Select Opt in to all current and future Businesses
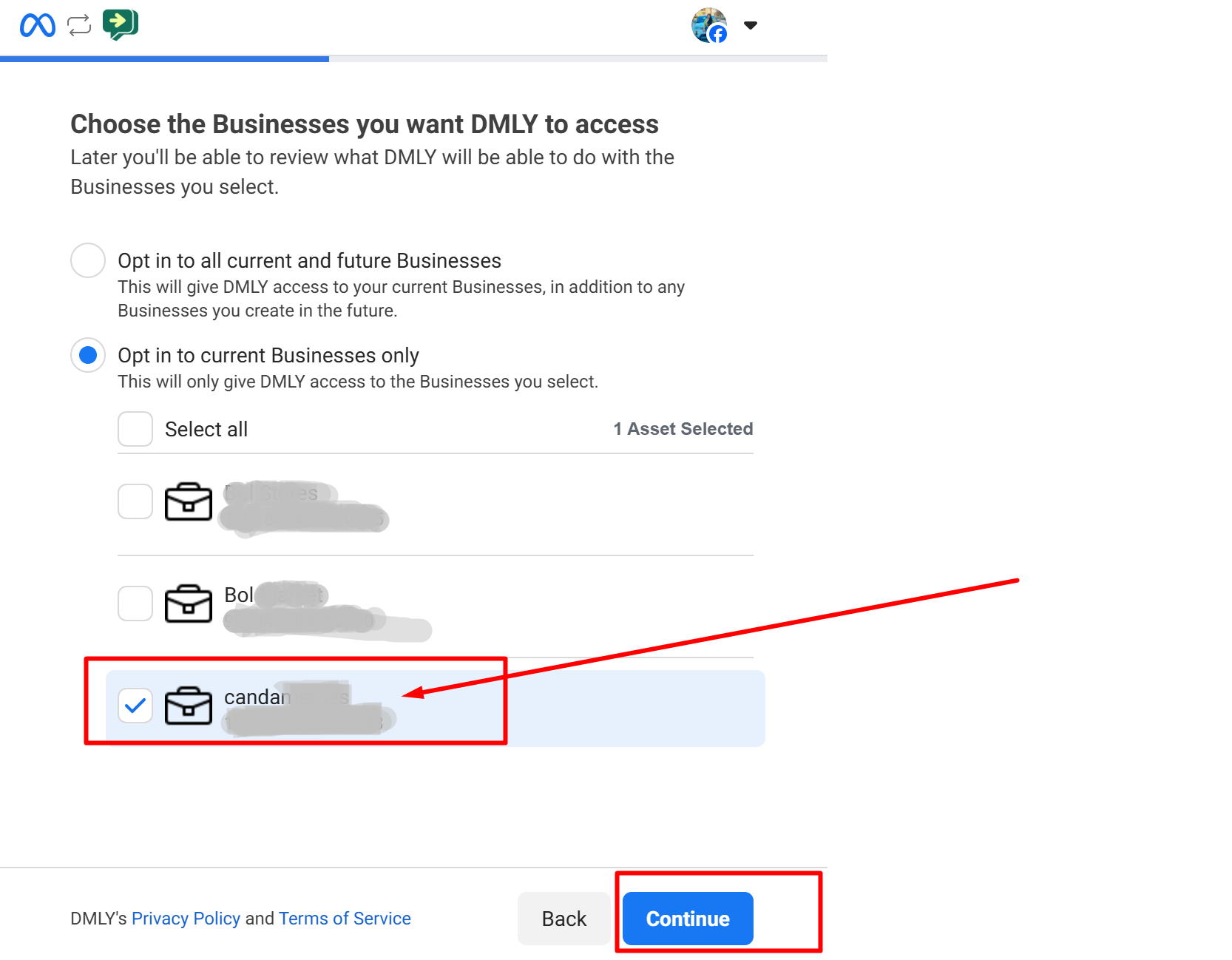This screenshot has height=960, width=1232. pos(88,260)
